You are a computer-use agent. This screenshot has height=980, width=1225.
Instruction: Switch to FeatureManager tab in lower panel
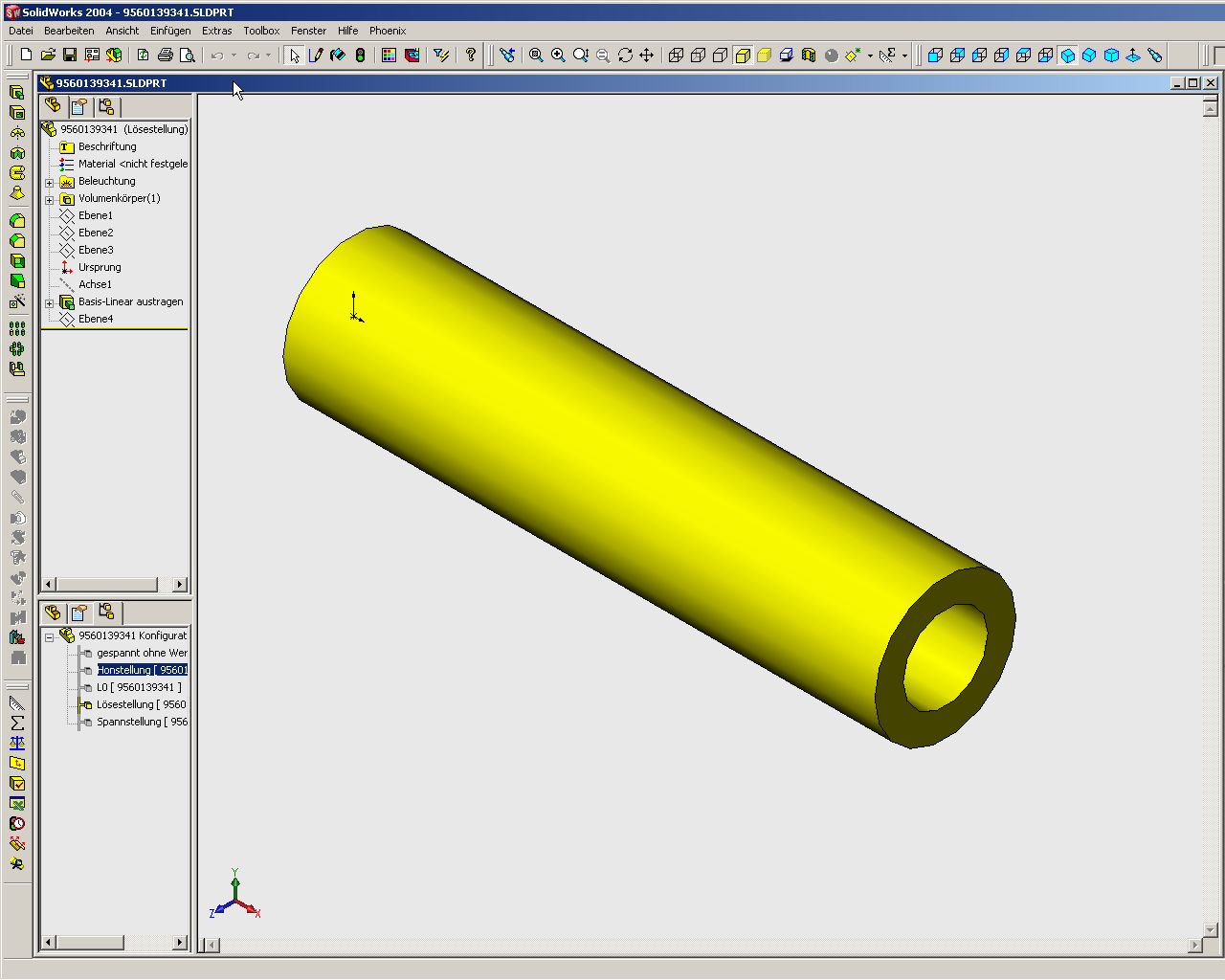[53, 612]
